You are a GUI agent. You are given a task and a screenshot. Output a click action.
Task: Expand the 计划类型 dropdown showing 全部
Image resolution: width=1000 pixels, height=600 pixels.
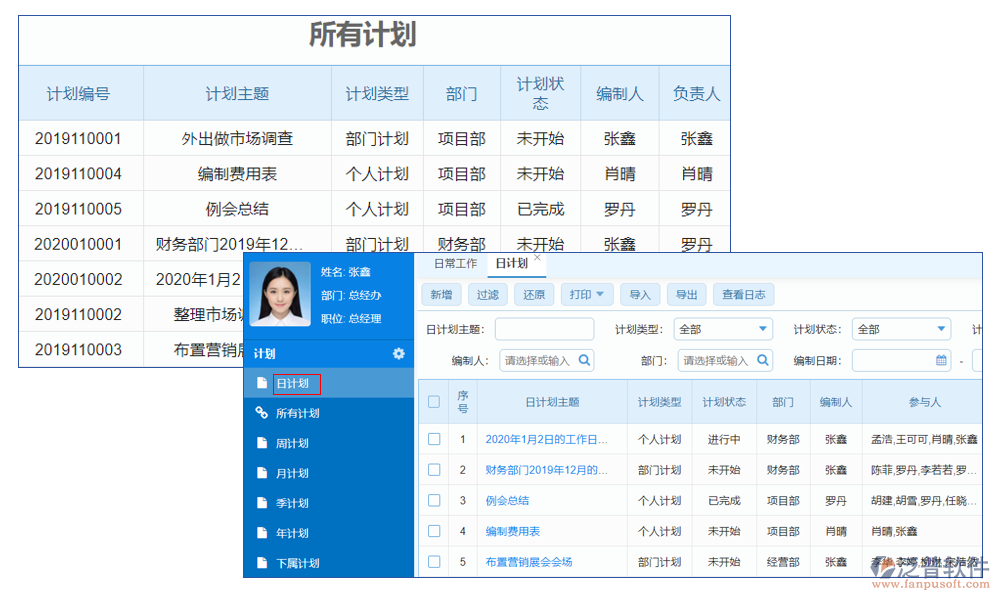click(x=760, y=328)
